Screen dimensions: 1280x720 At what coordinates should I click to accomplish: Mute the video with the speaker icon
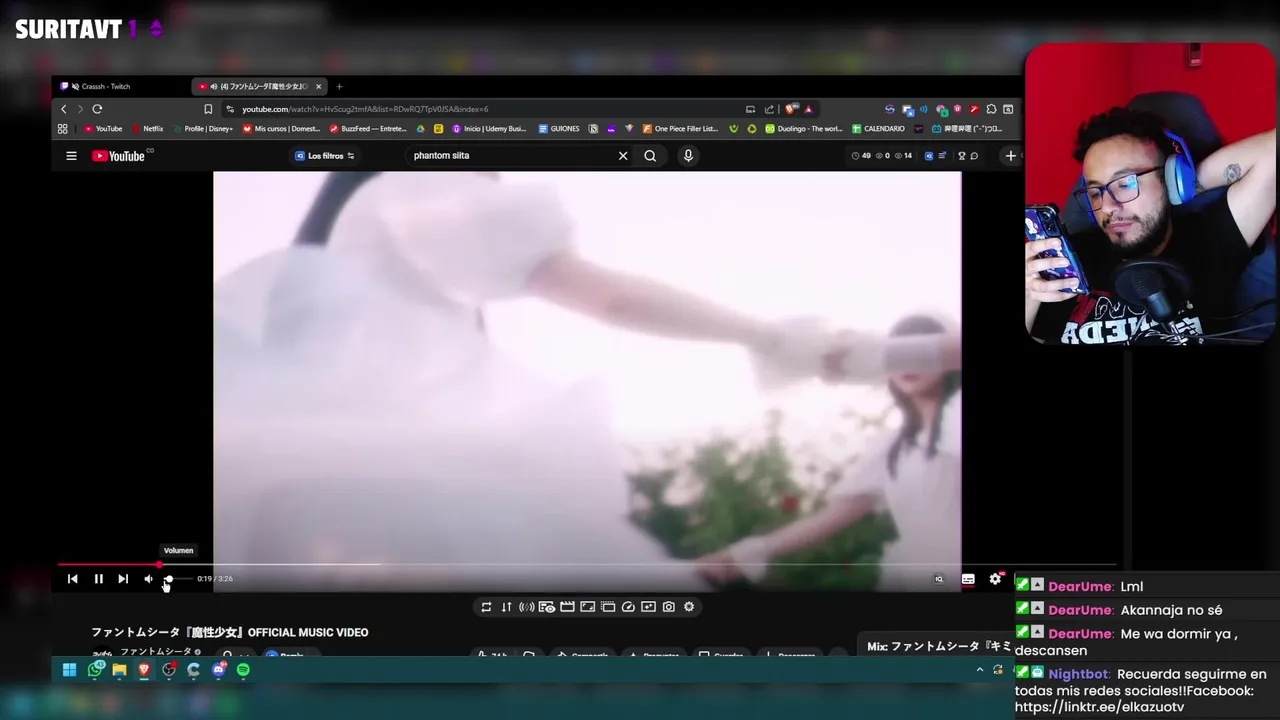[x=148, y=579]
